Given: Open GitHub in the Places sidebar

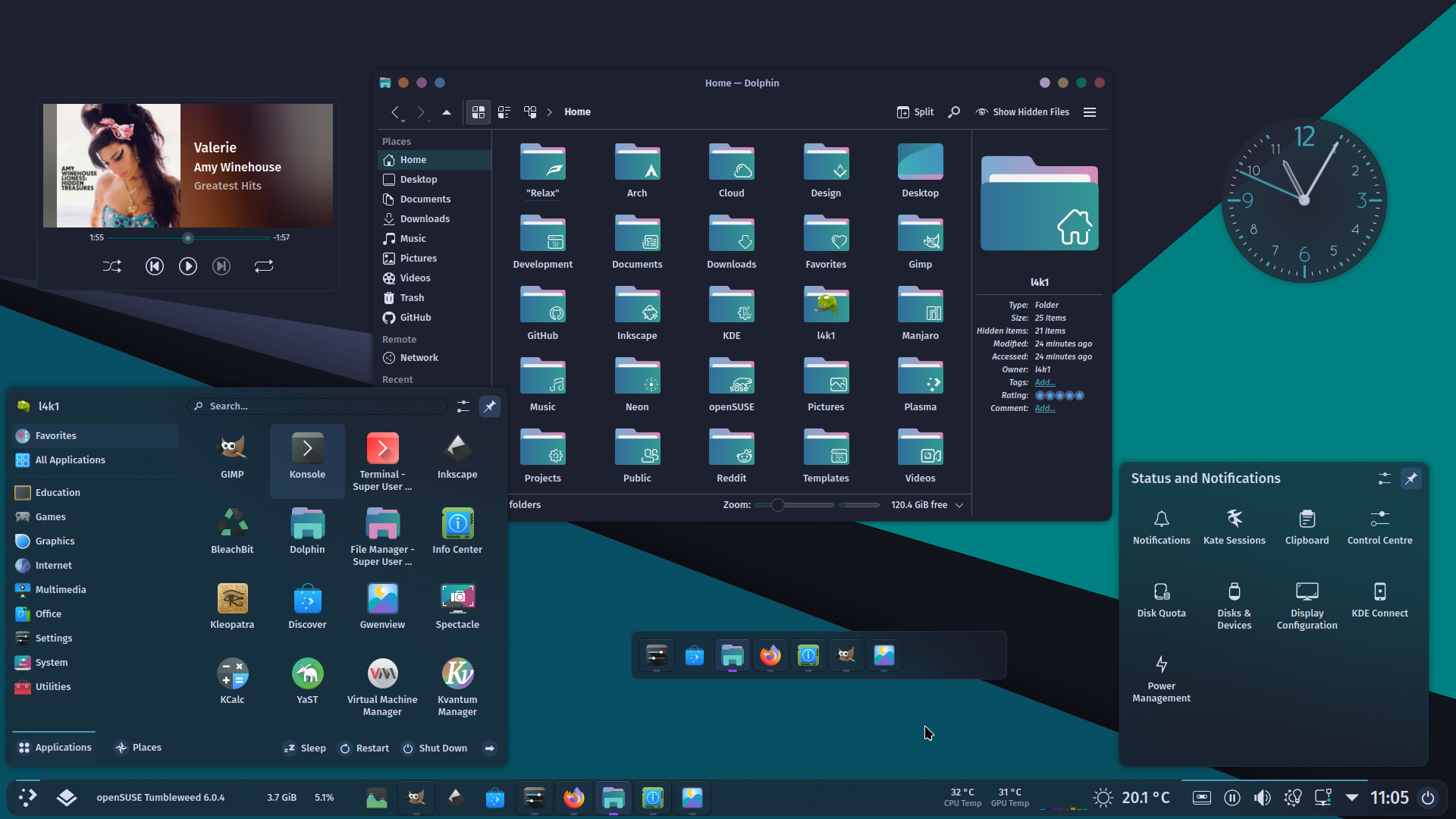Looking at the screenshot, I should click(435, 318).
